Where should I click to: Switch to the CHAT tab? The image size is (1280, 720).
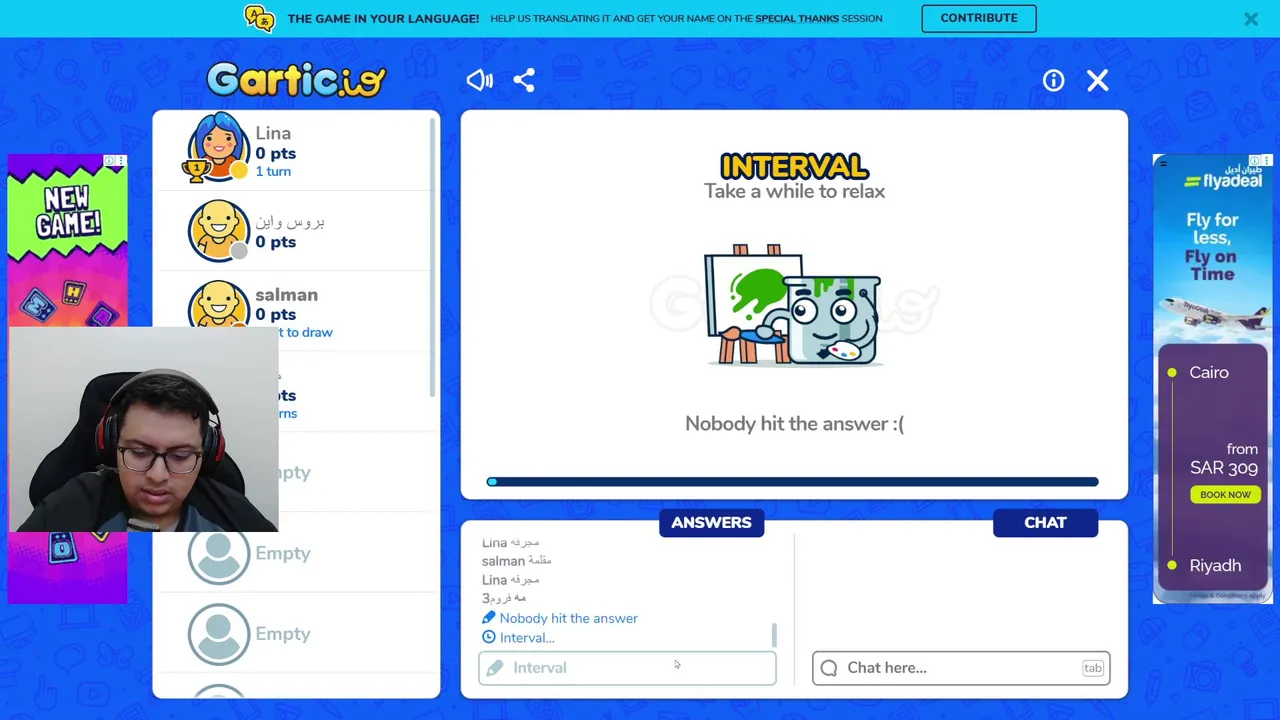[x=1045, y=523]
